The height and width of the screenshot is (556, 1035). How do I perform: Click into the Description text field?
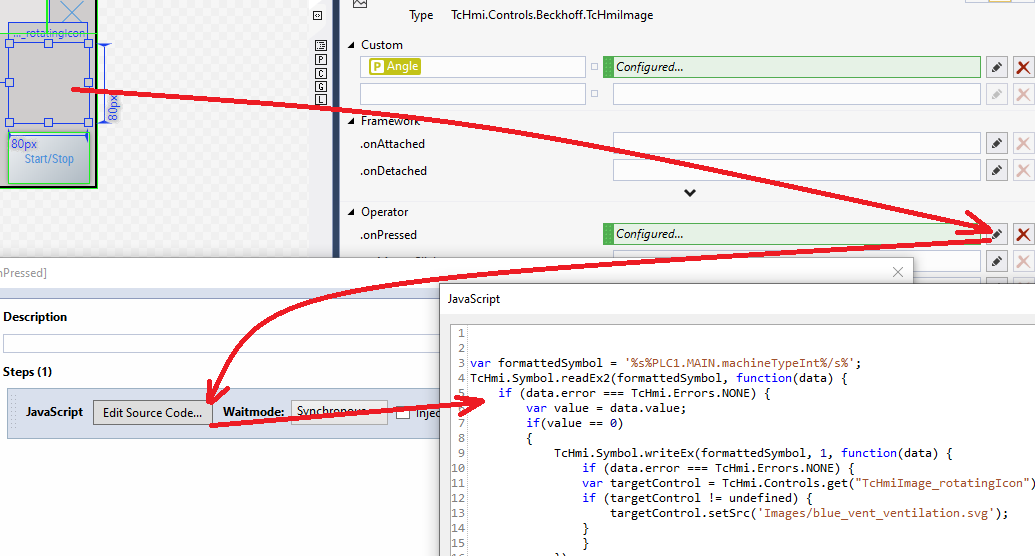(220, 344)
